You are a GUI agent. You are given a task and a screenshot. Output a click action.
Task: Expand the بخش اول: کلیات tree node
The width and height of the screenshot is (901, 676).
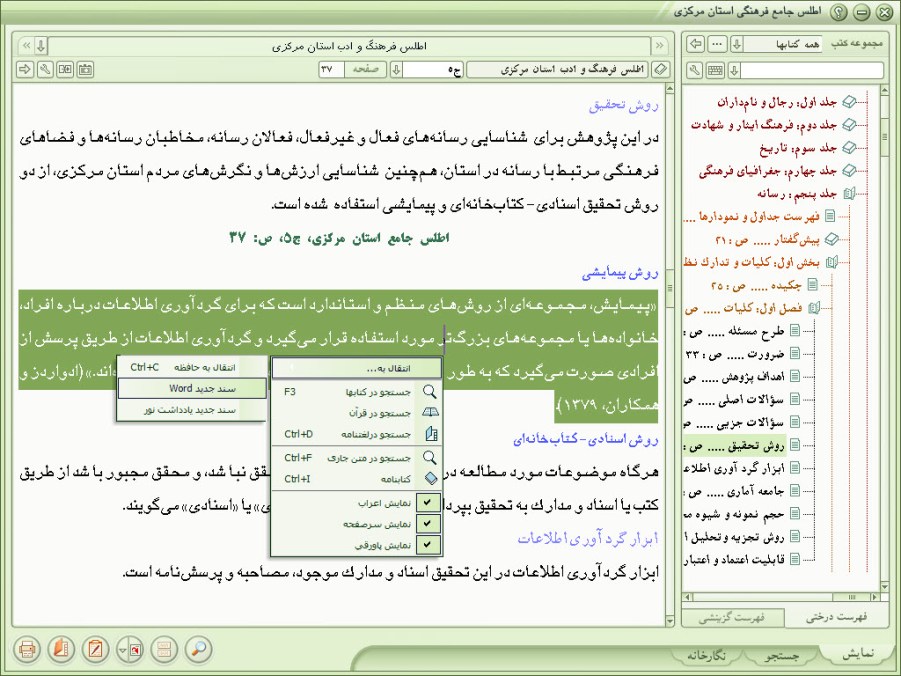click(x=831, y=262)
